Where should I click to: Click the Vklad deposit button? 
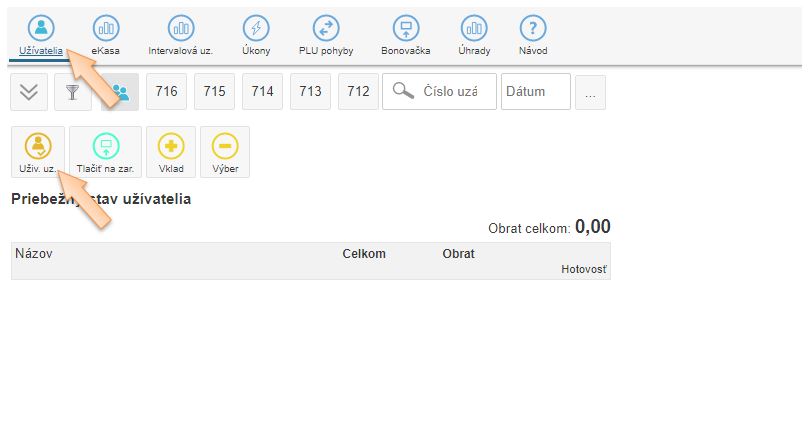(171, 152)
